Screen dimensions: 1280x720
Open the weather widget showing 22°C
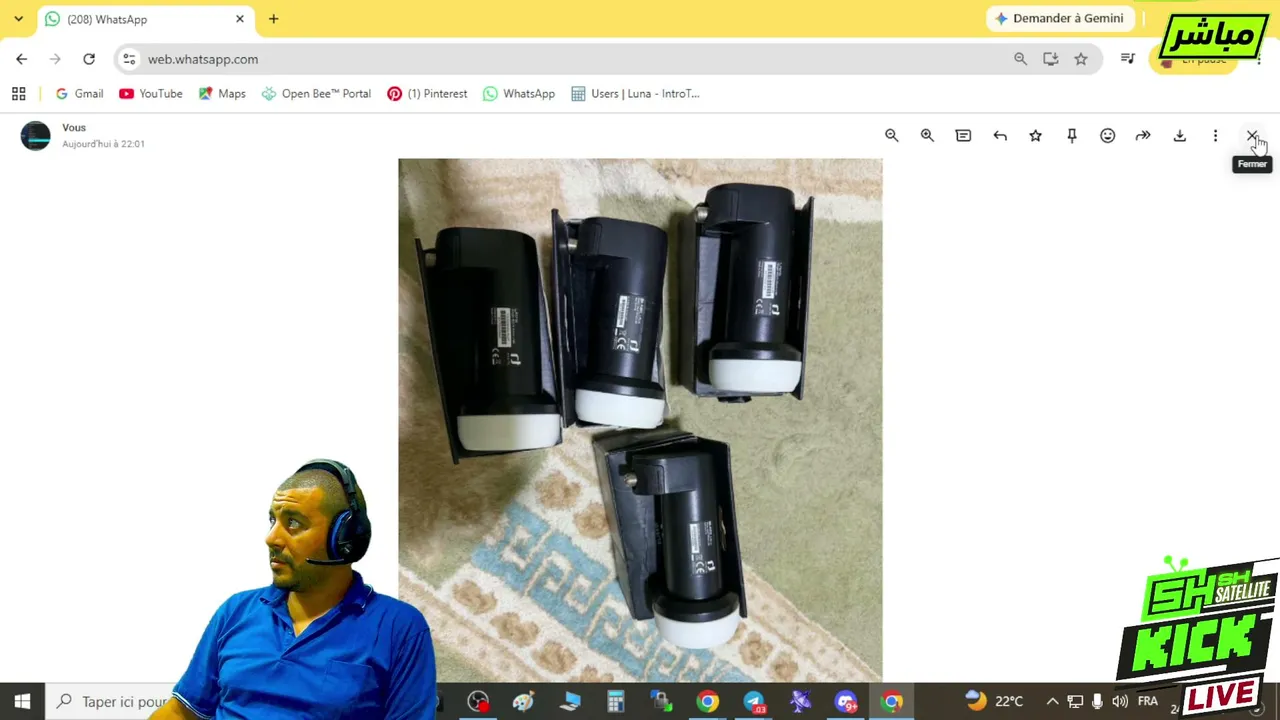tap(995, 701)
